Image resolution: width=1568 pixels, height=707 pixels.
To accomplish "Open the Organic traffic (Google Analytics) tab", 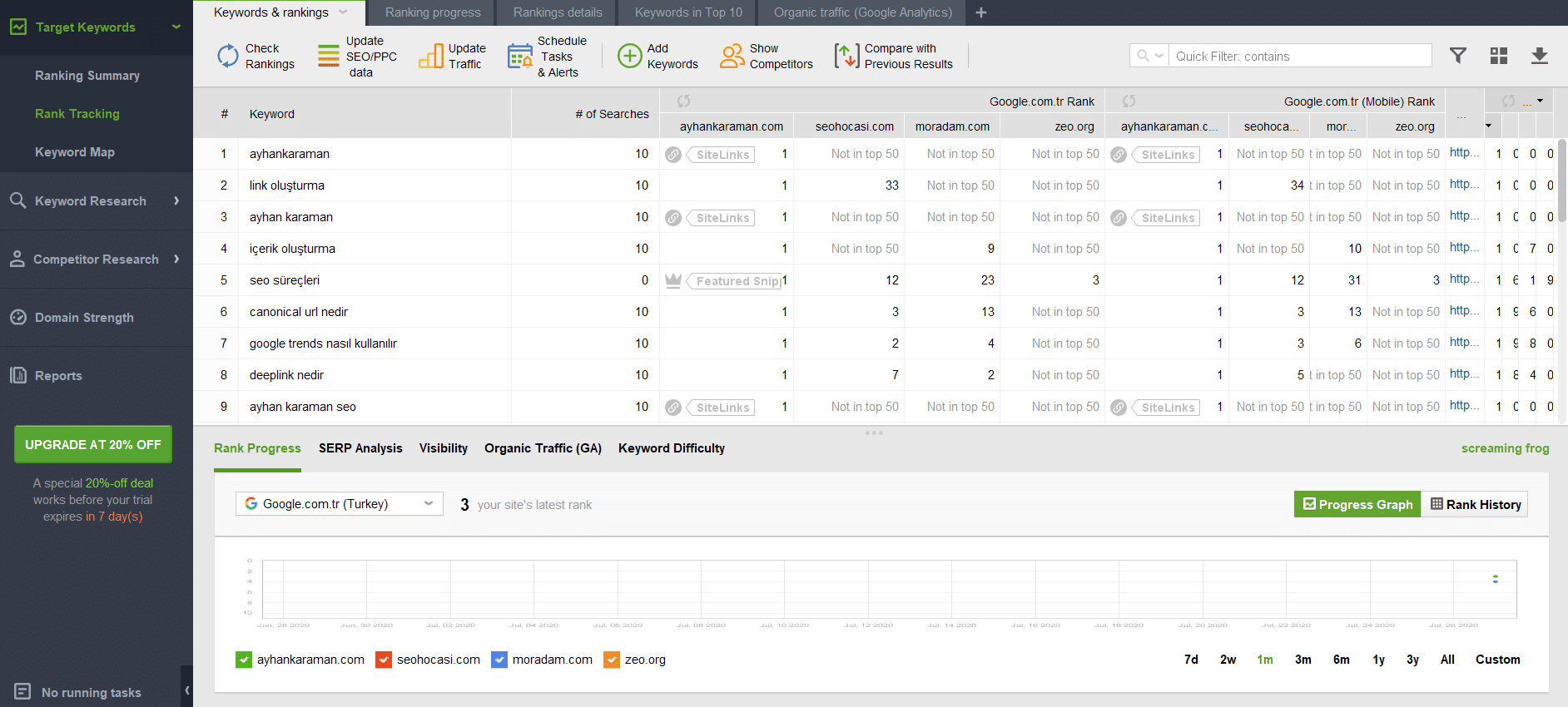I will pyautogui.click(x=863, y=12).
